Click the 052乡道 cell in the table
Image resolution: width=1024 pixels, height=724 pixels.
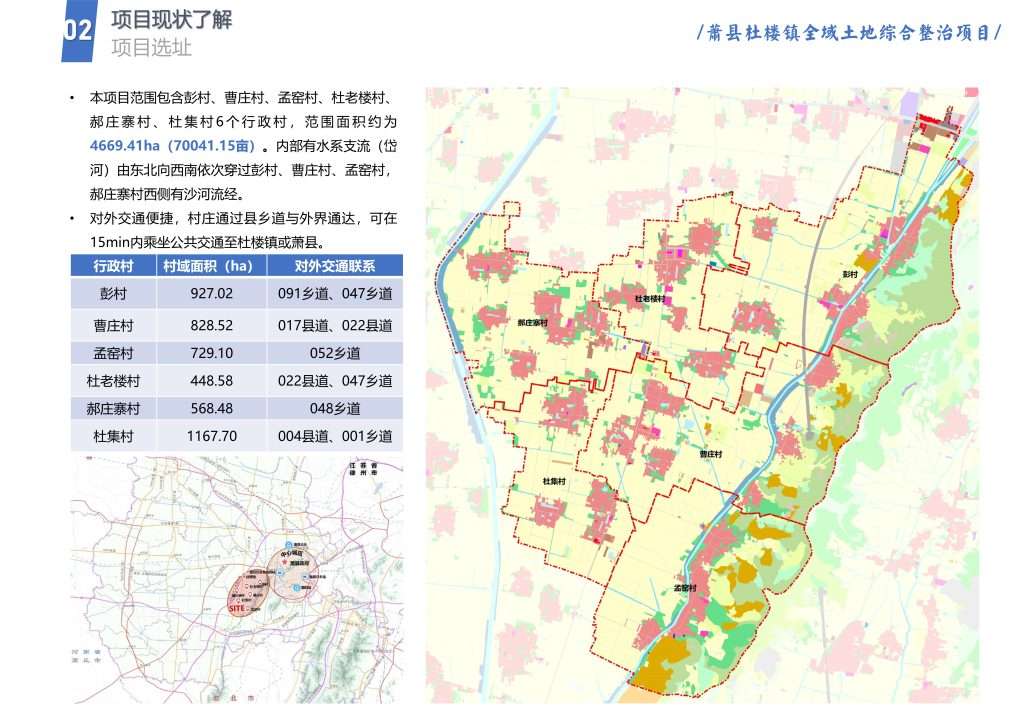[x=334, y=353]
